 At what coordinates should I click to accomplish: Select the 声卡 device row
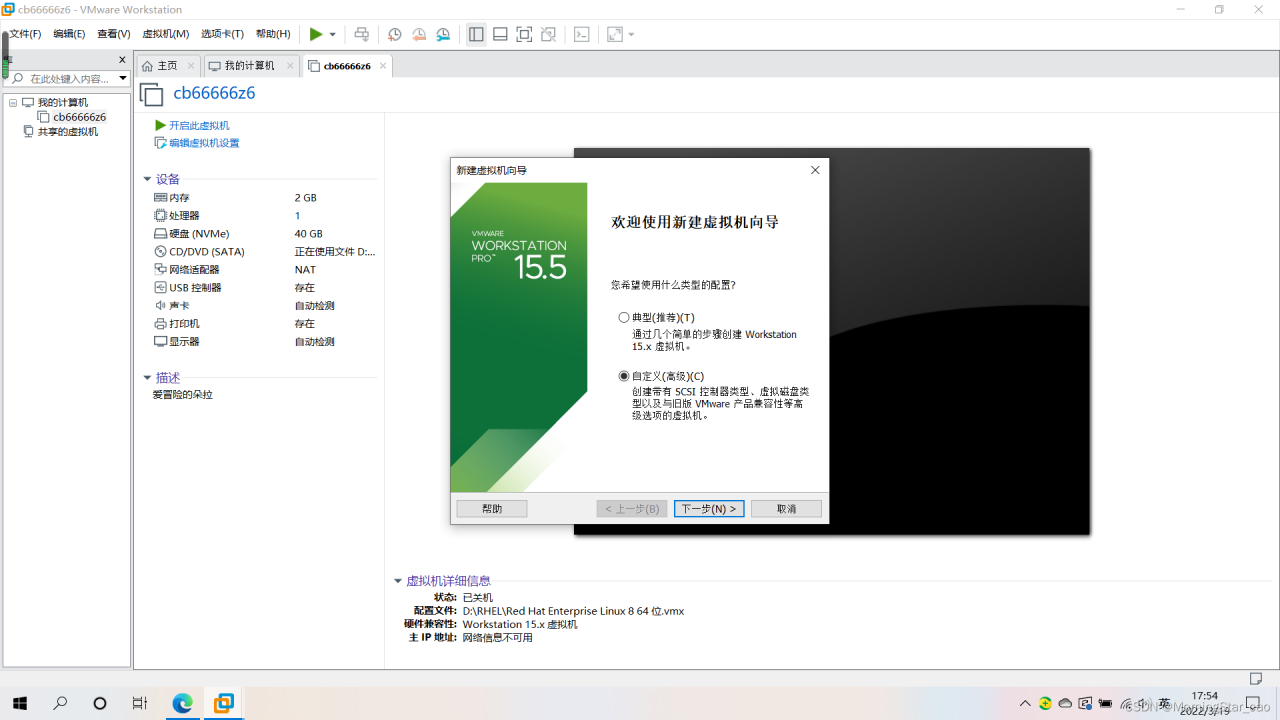tap(264, 306)
